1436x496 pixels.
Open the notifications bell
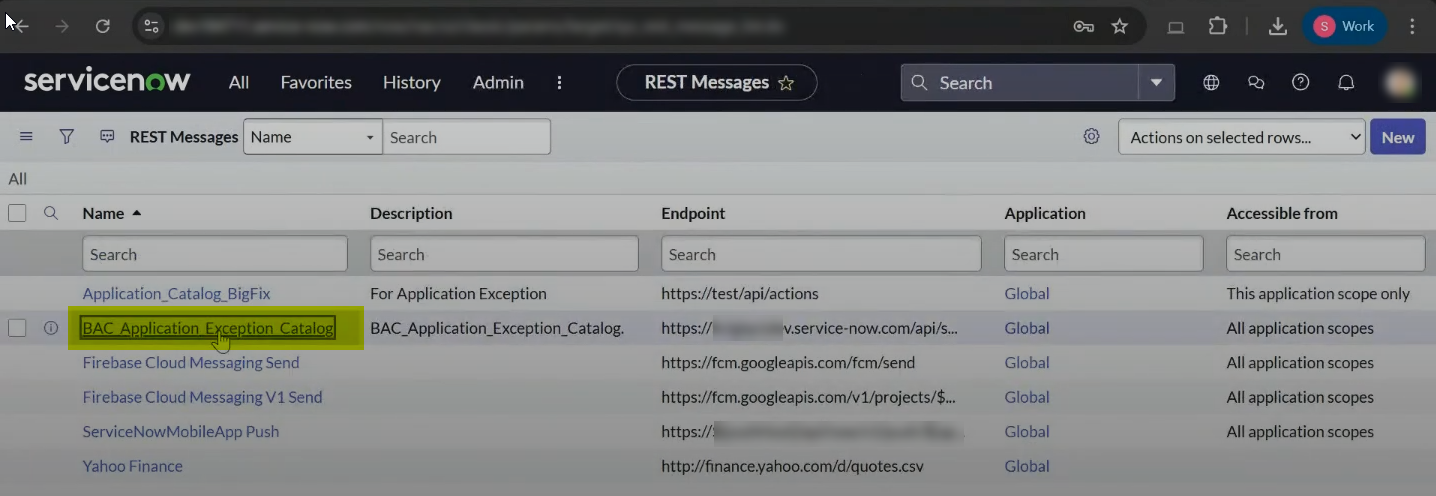click(x=1346, y=83)
